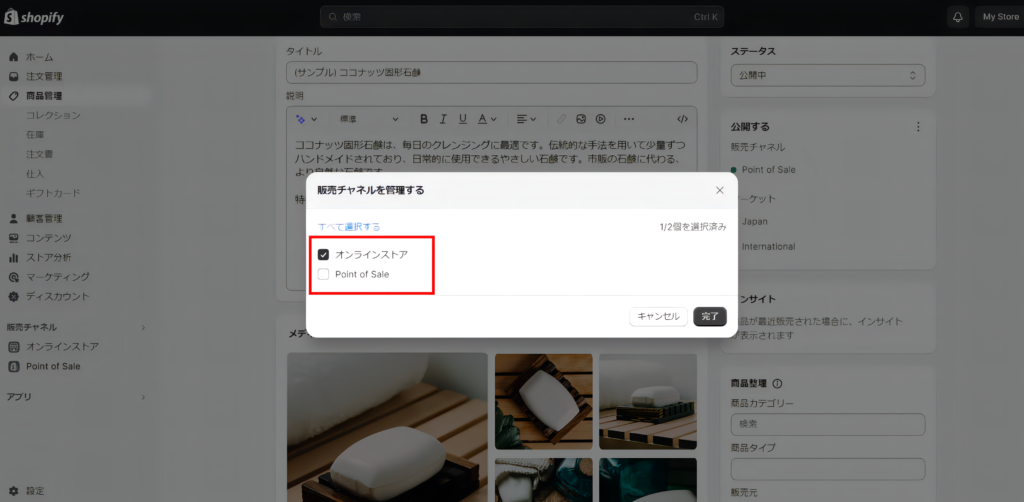This screenshot has width=1024, height=502.
Task: Click the 顧客管理 person icon
Action: point(13,219)
